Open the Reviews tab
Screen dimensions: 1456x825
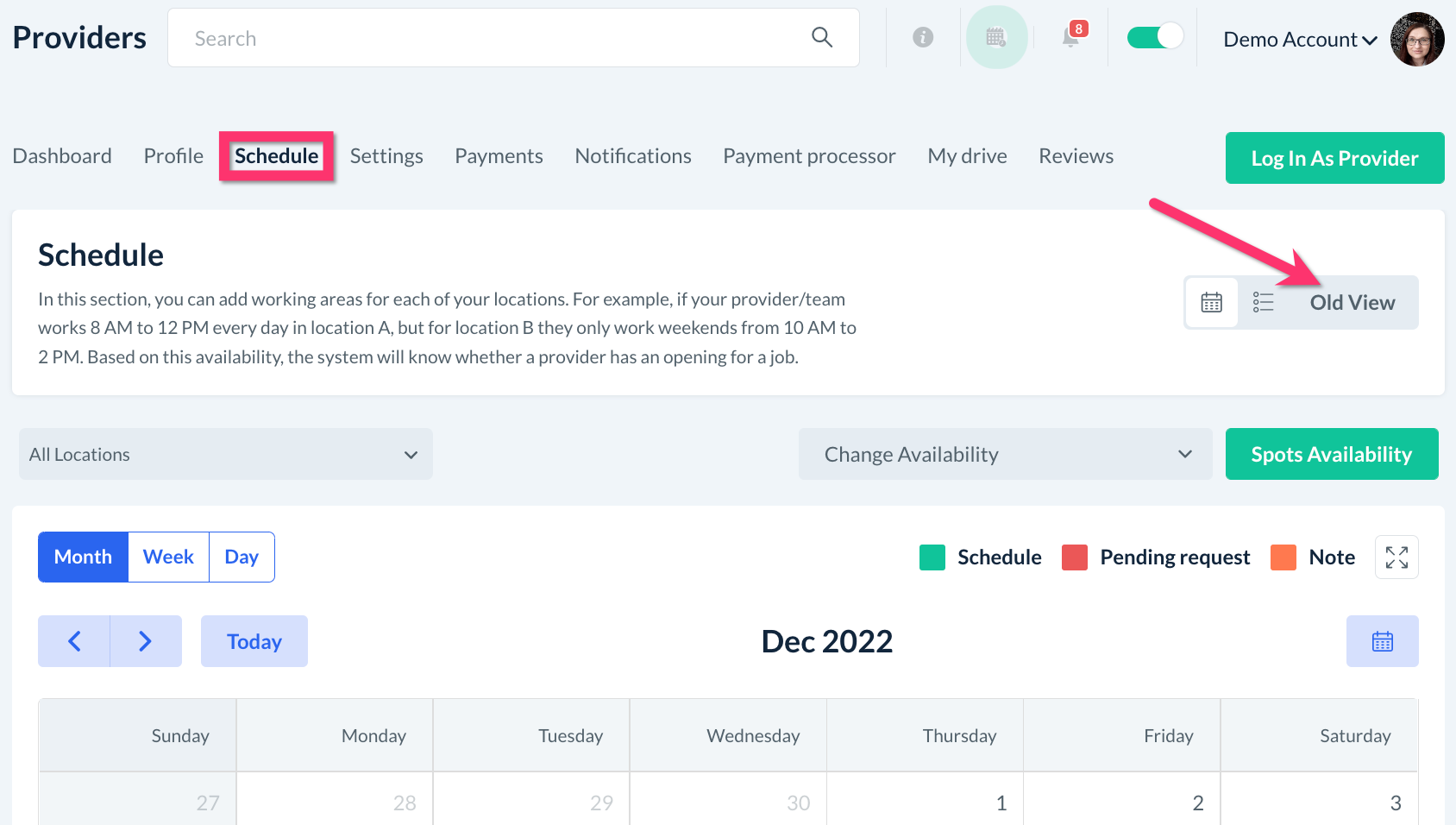(1076, 156)
